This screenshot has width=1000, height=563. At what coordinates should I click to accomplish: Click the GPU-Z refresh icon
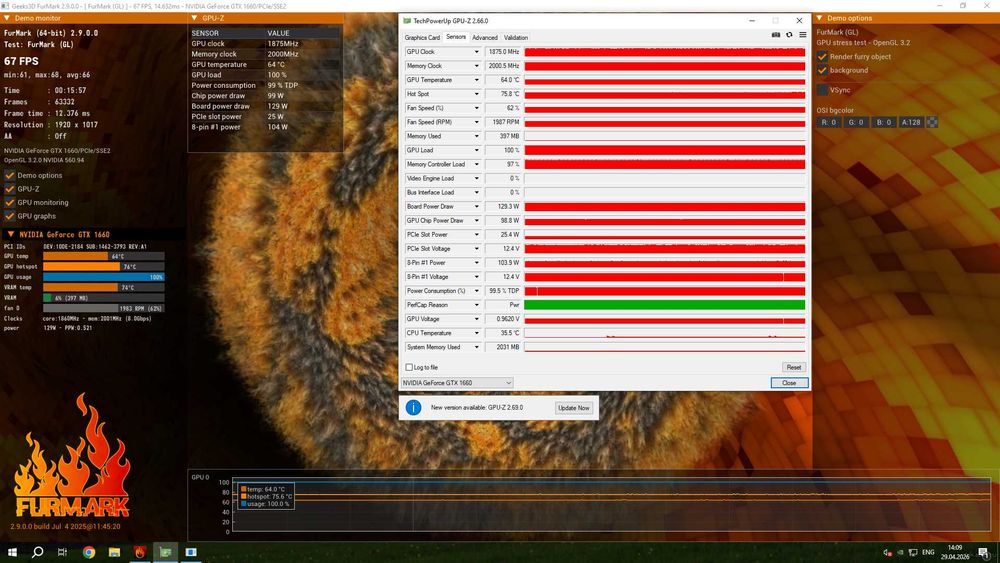(789, 35)
